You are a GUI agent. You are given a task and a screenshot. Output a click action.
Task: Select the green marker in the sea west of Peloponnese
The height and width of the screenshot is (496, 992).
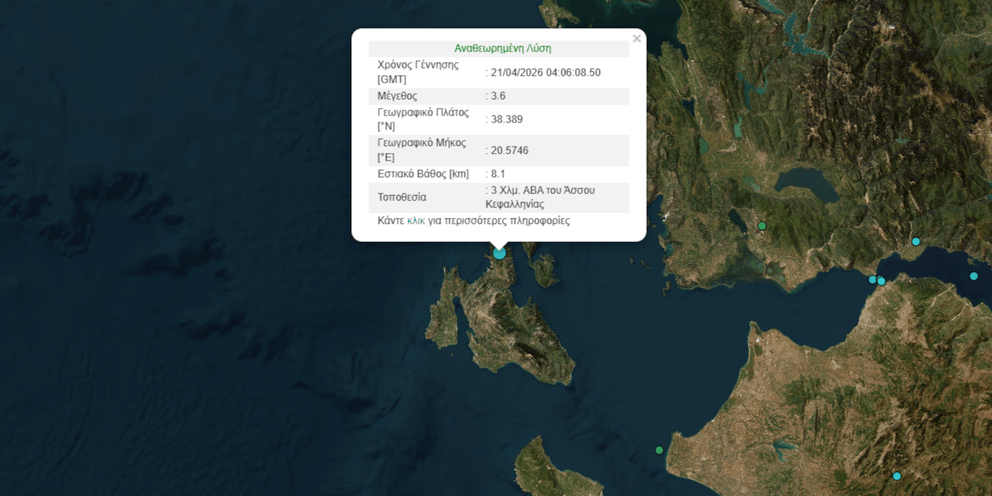[x=659, y=450]
